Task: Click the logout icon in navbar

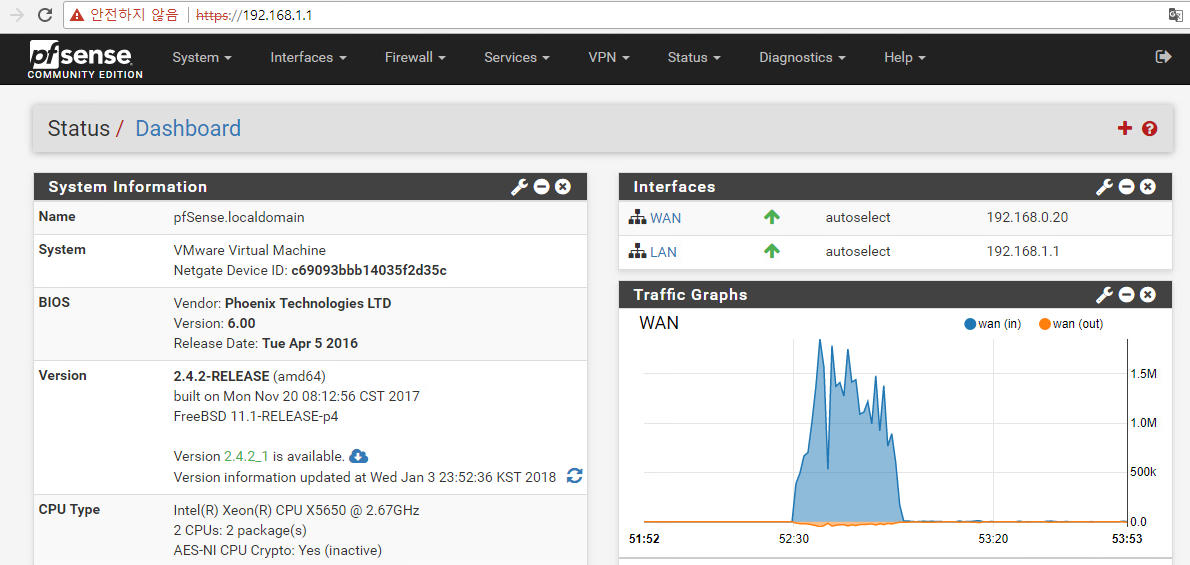Action: coord(1163,57)
